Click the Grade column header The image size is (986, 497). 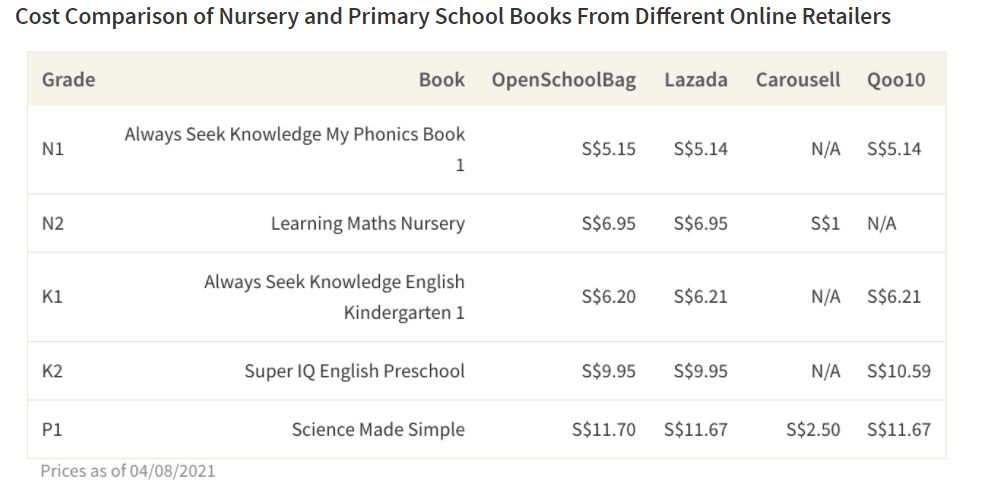click(x=68, y=80)
